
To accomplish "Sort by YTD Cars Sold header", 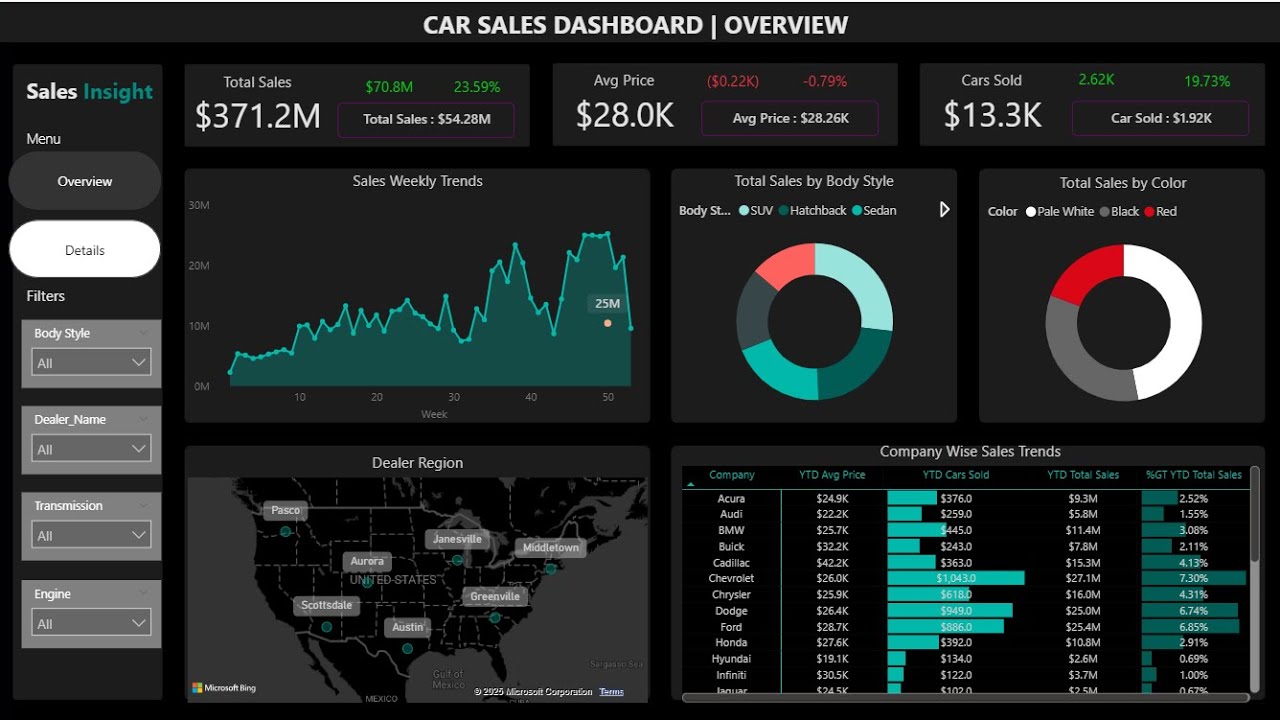I will point(955,475).
